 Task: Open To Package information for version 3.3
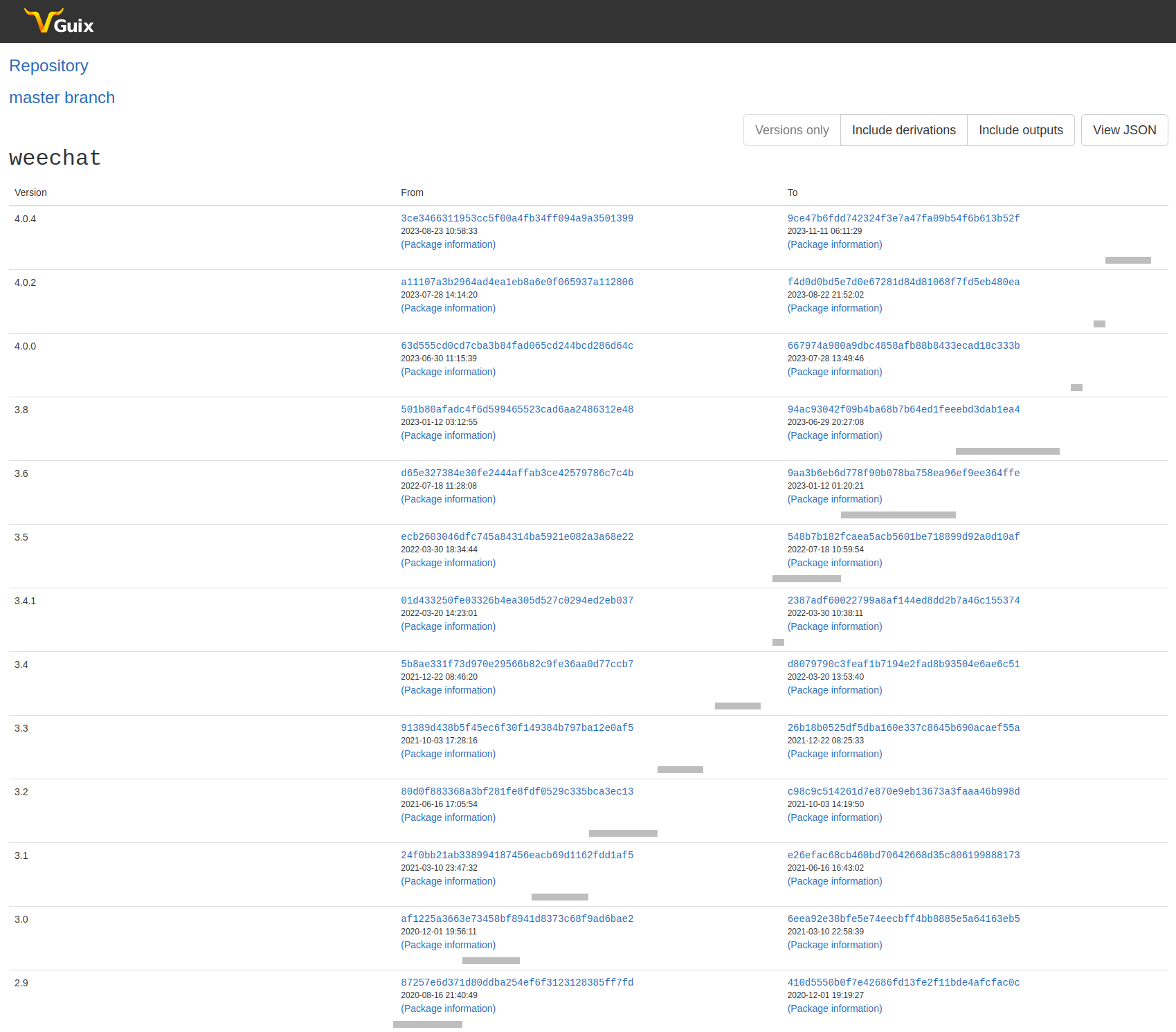coord(835,754)
